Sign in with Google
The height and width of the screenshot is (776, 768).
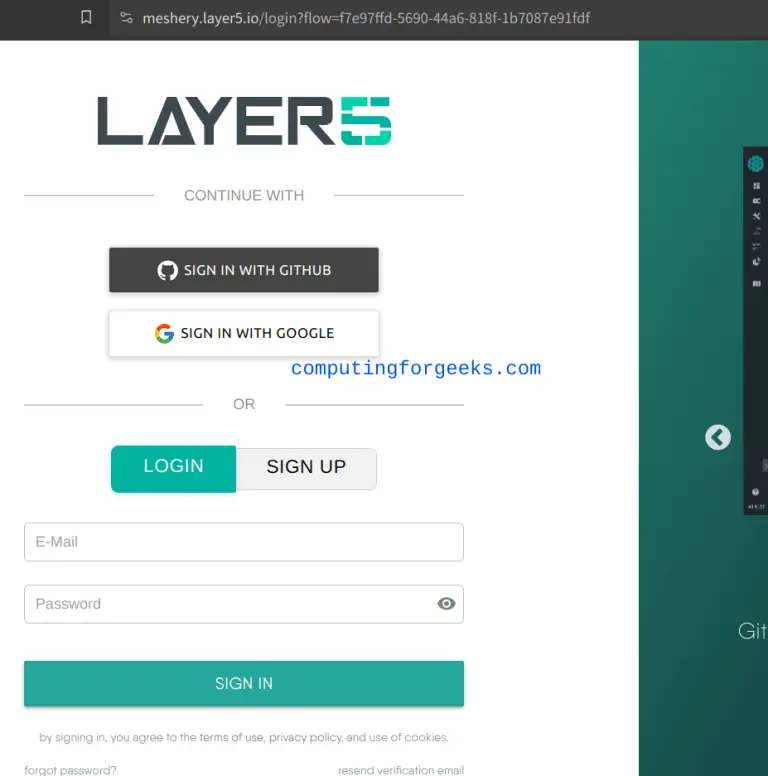coord(244,333)
